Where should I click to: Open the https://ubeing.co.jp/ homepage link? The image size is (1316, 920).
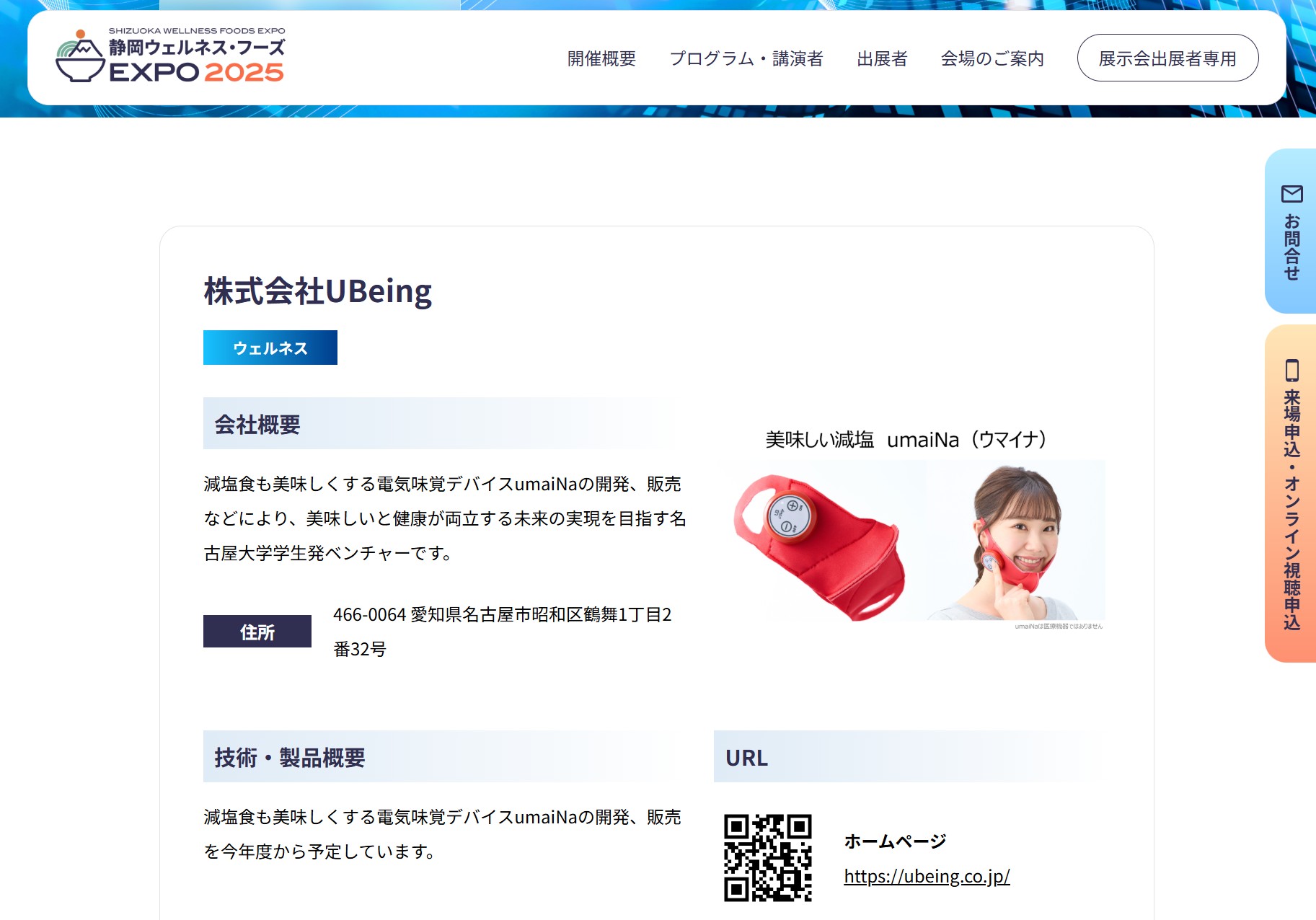pos(927,876)
